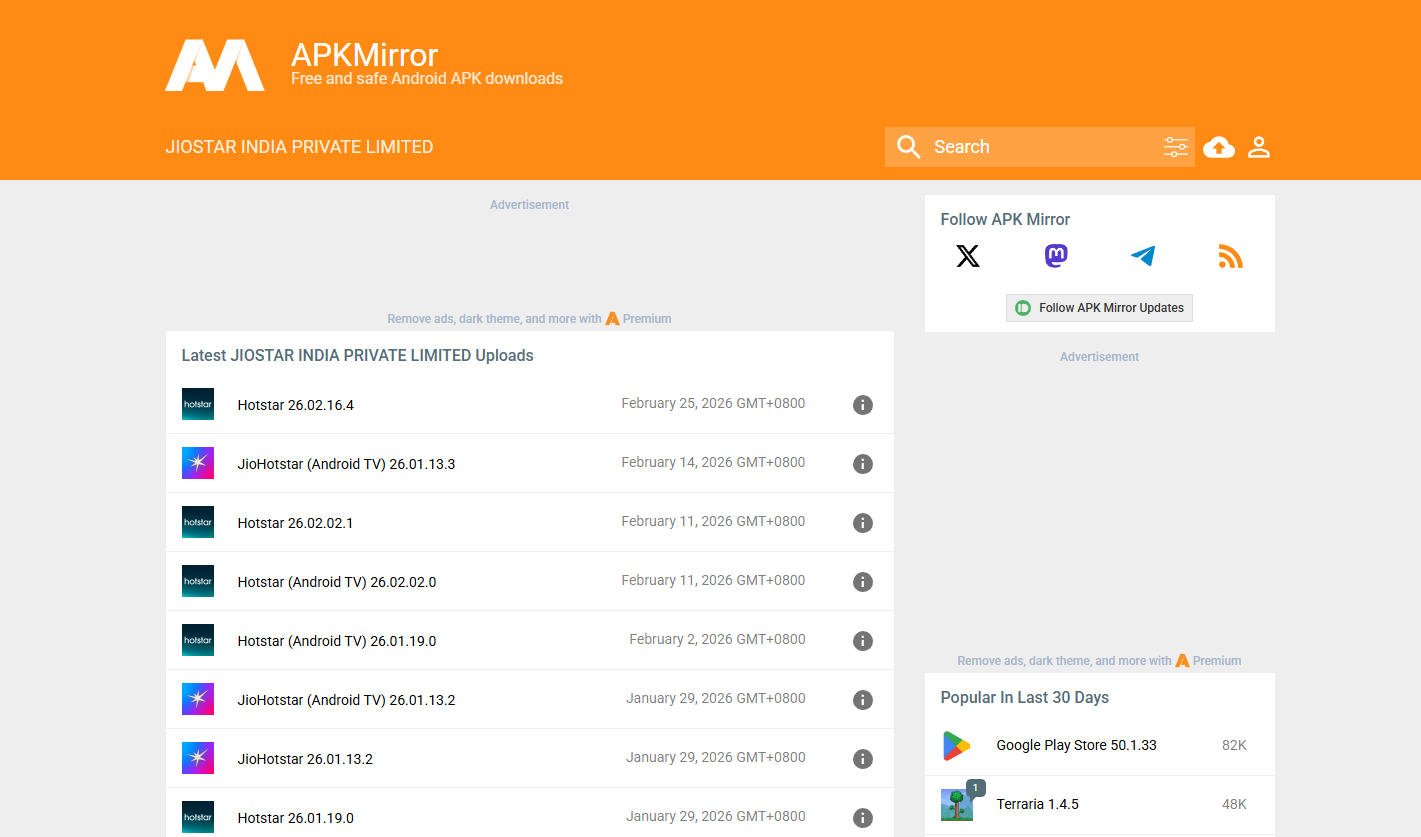Image resolution: width=1421 pixels, height=837 pixels.
Task: Click the Hotstar (Android TV) 26.01.19.0 thumbnail
Action: coord(198,640)
